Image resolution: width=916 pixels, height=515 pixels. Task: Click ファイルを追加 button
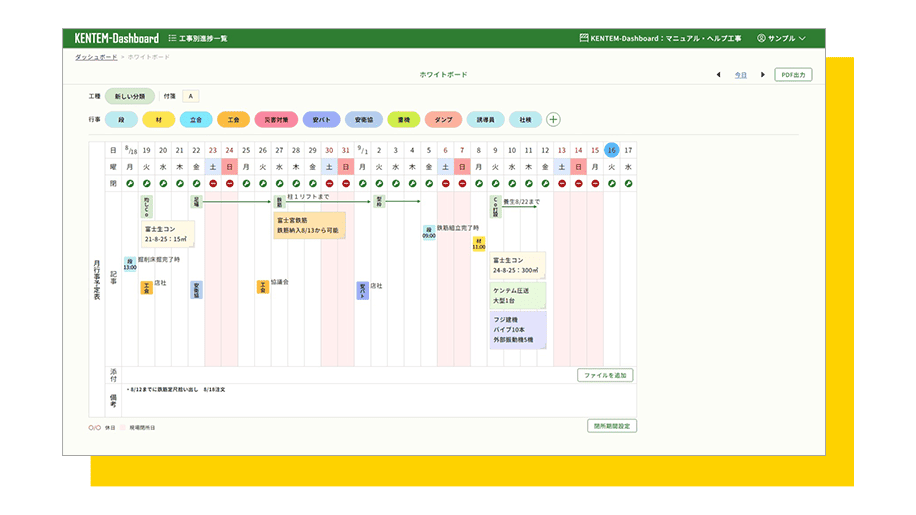[605, 375]
